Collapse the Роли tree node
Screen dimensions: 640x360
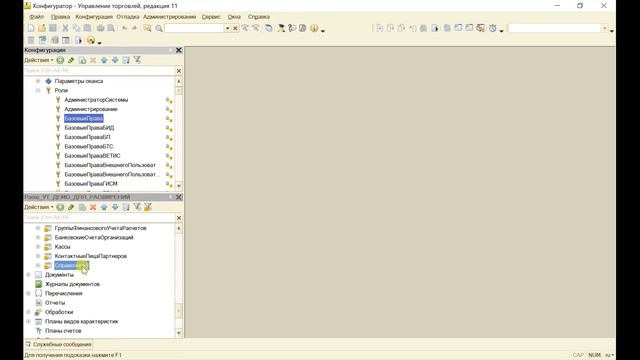click(x=38, y=90)
